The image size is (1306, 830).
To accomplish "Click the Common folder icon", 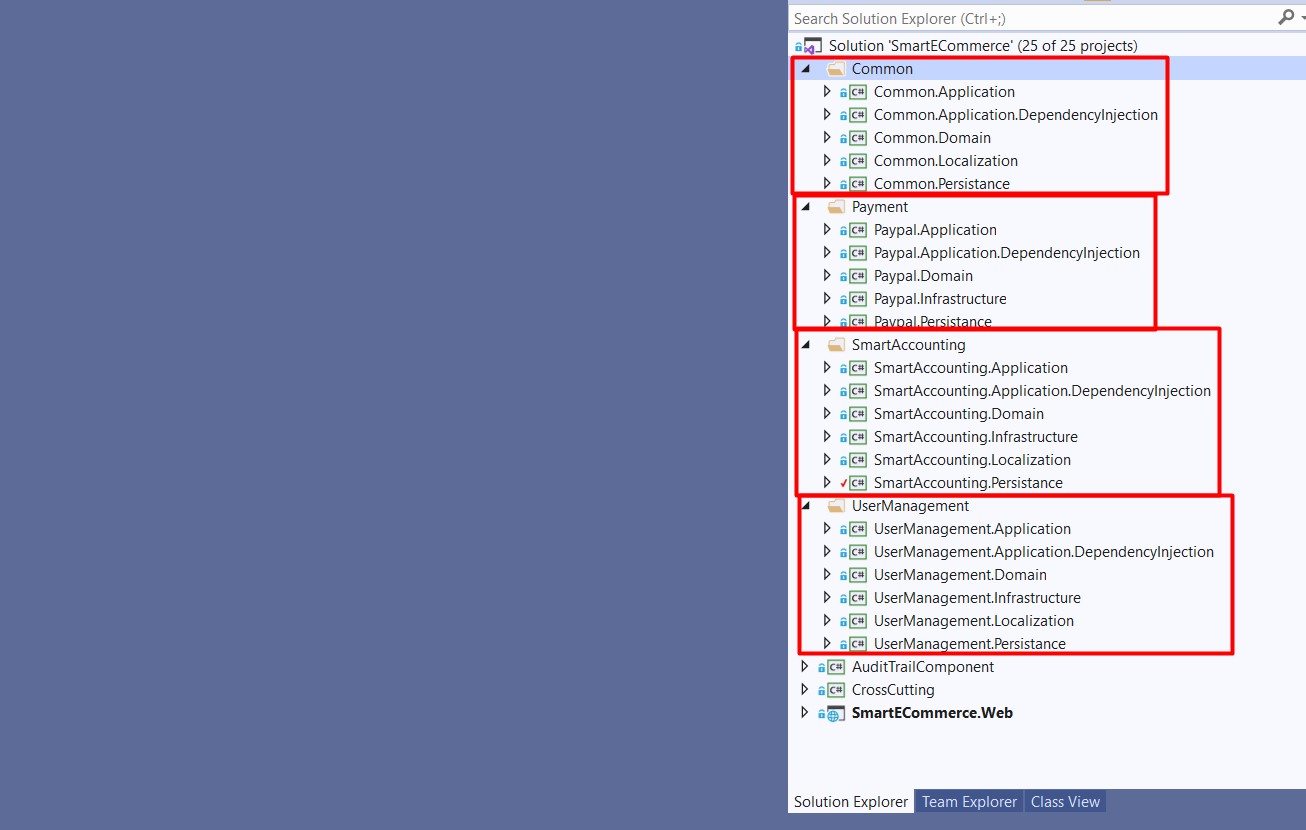I will pos(836,69).
